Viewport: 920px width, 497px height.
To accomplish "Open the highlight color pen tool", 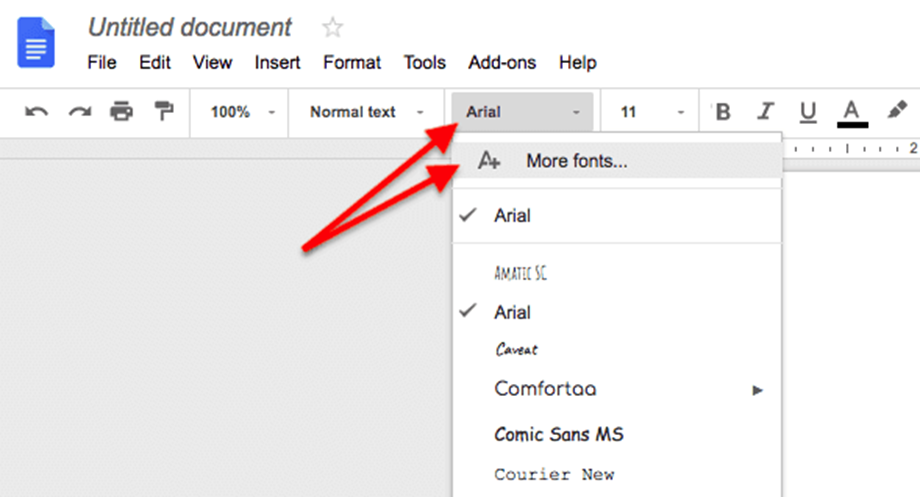I will 897,110.
